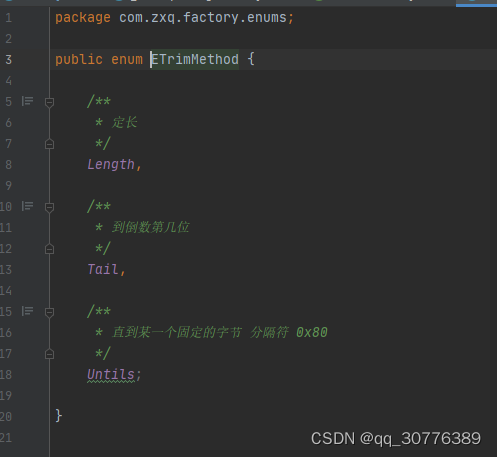This screenshot has width=497, height=457.
Task: Click the enum keyword on line 3
Action: point(127,60)
